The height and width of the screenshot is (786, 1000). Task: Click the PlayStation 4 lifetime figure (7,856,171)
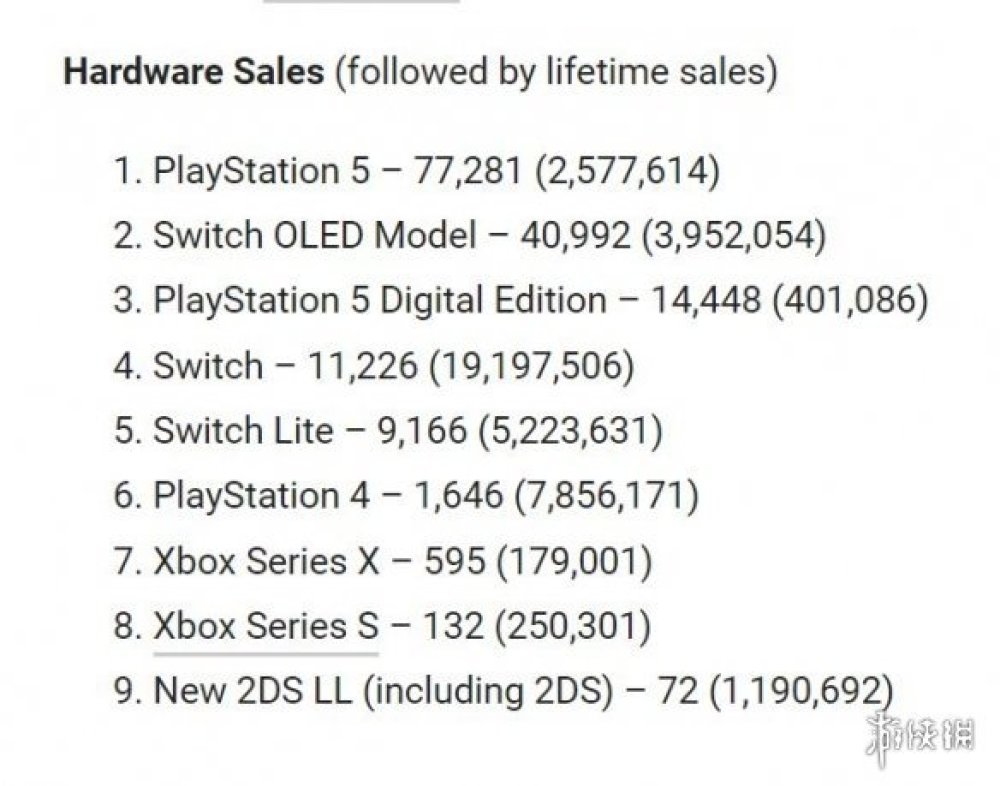click(x=604, y=495)
